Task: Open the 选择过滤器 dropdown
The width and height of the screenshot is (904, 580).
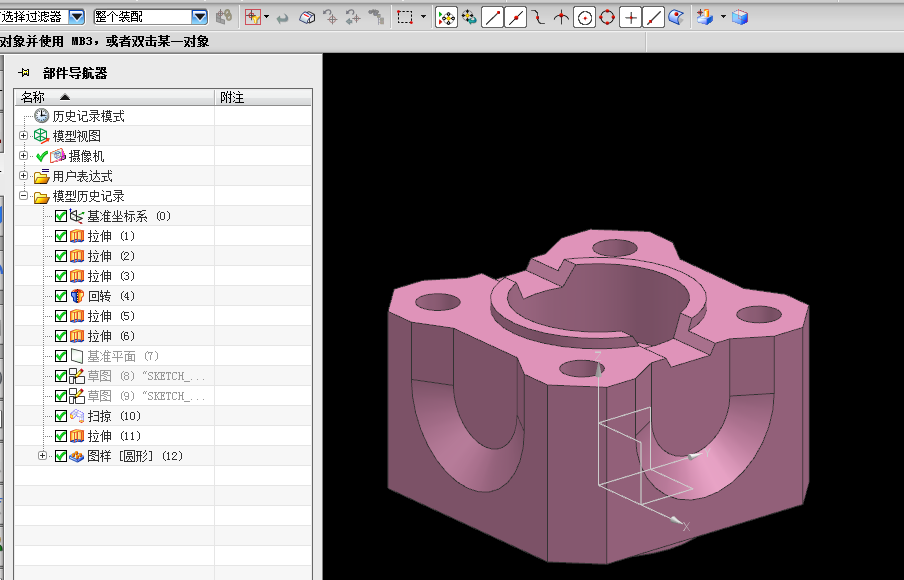Action: click(77, 17)
